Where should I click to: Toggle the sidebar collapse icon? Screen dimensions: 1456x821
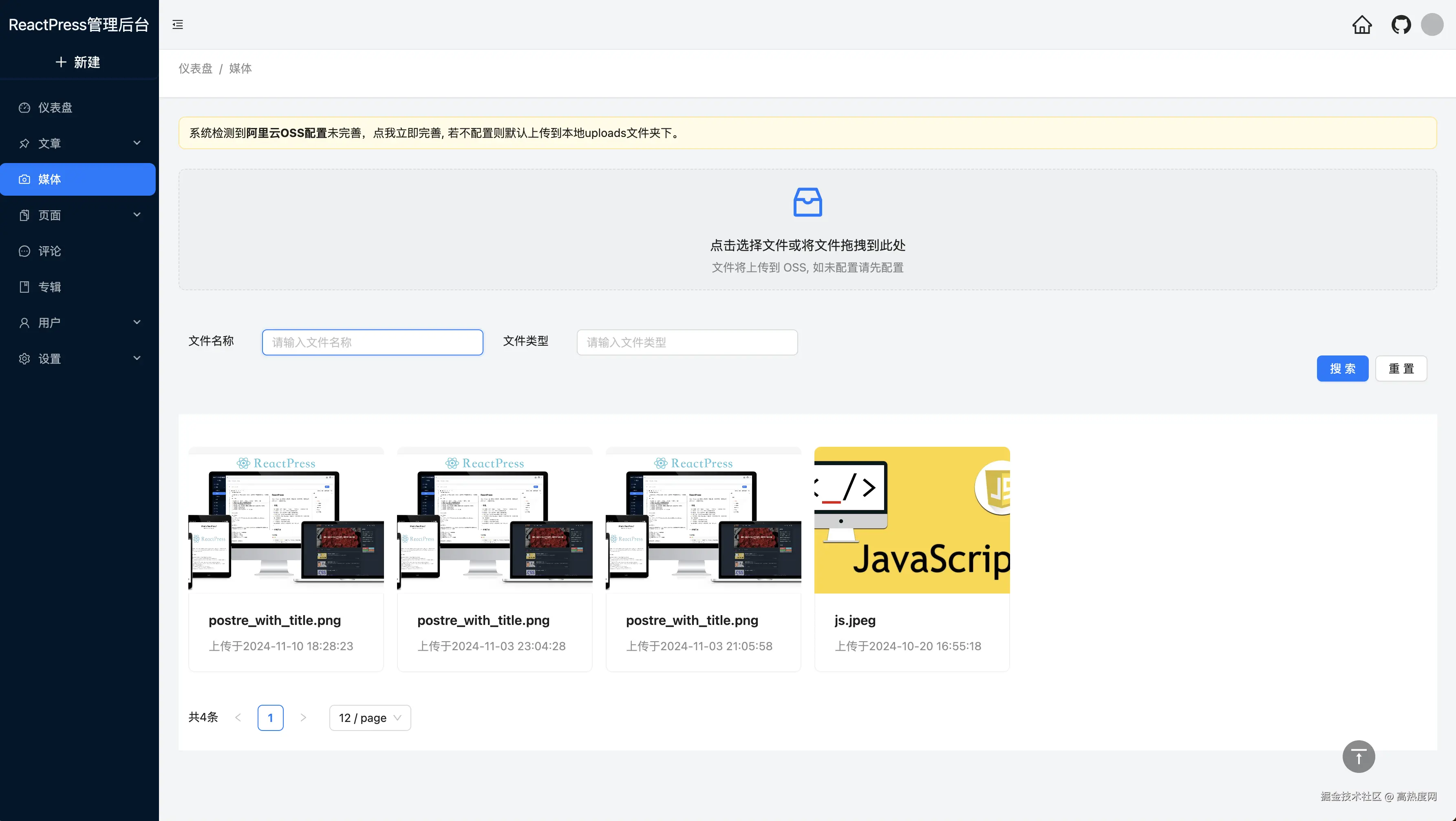coord(177,24)
